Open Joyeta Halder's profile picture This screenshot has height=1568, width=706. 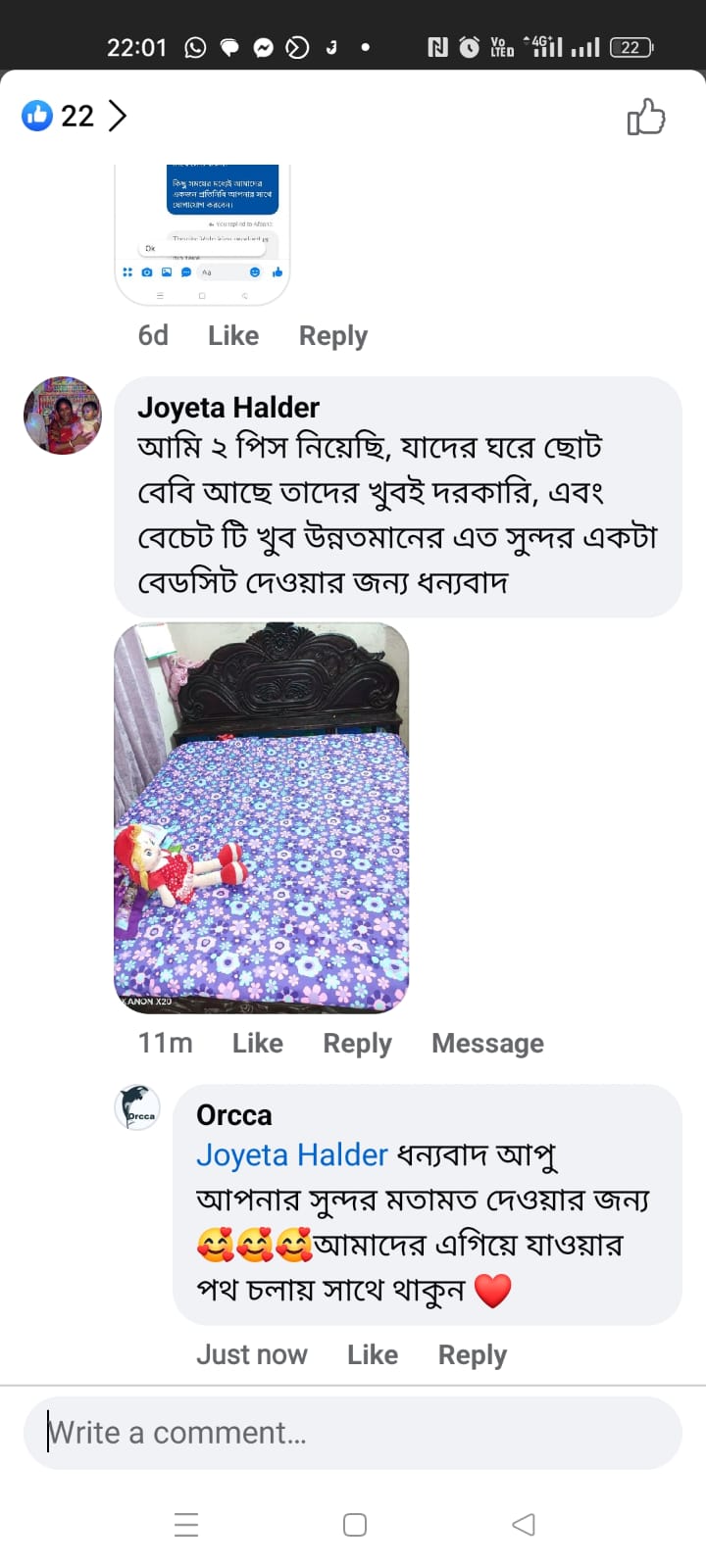point(63,416)
